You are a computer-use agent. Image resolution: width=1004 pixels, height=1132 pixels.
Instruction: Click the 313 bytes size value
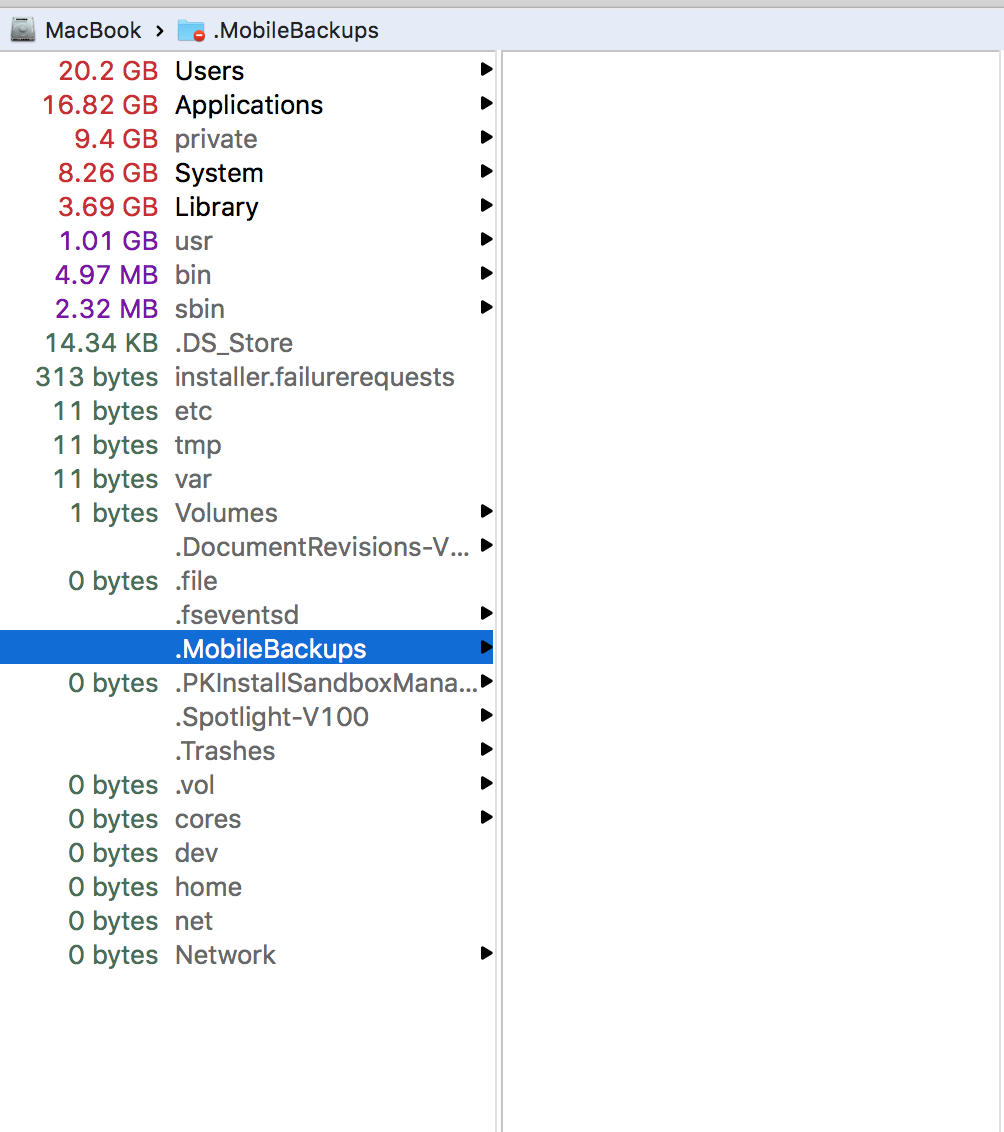tap(97, 377)
